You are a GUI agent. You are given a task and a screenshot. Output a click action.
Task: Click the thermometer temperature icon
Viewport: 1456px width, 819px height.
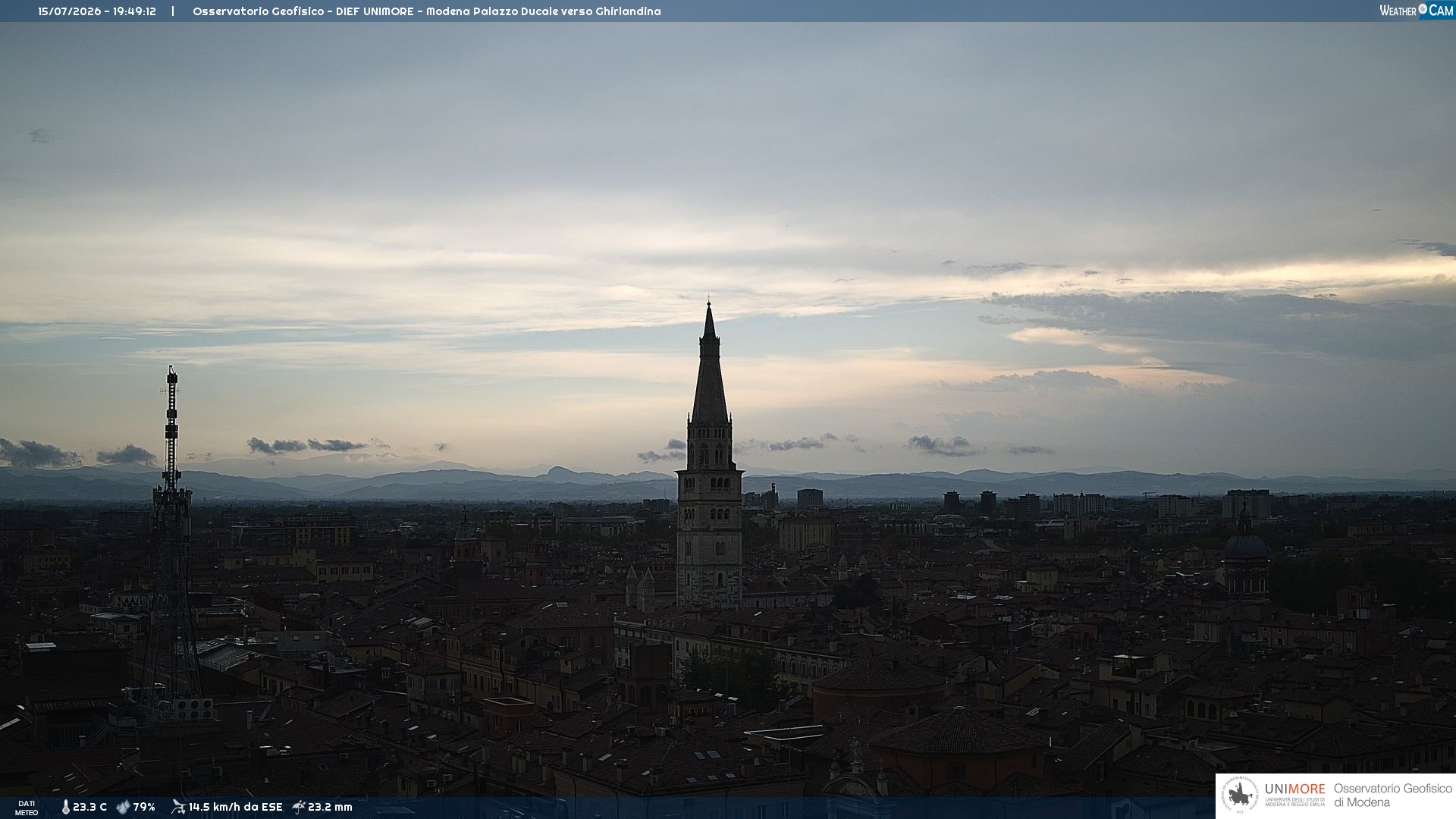click(x=66, y=808)
